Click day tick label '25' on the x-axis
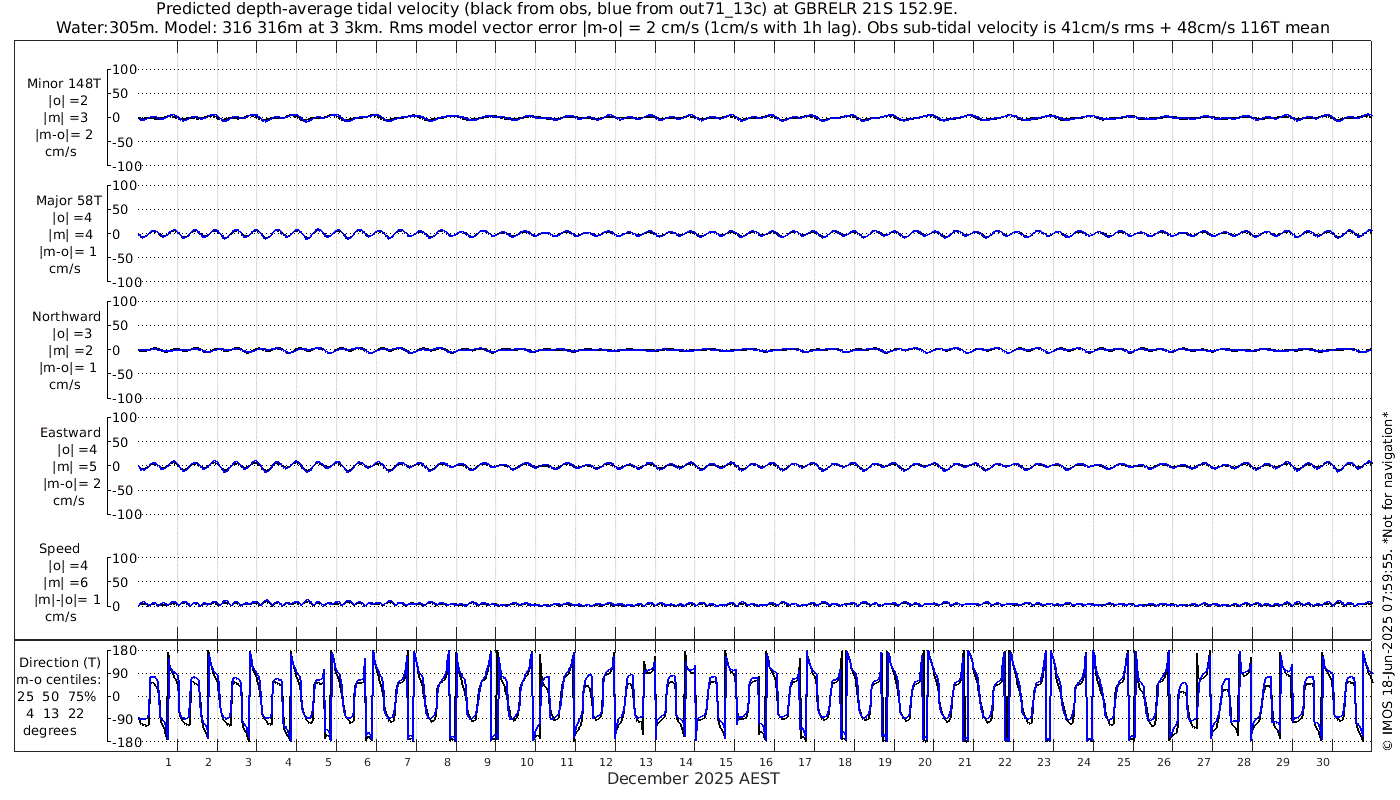Viewport: 1400px width, 800px height. click(x=1124, y=761)
